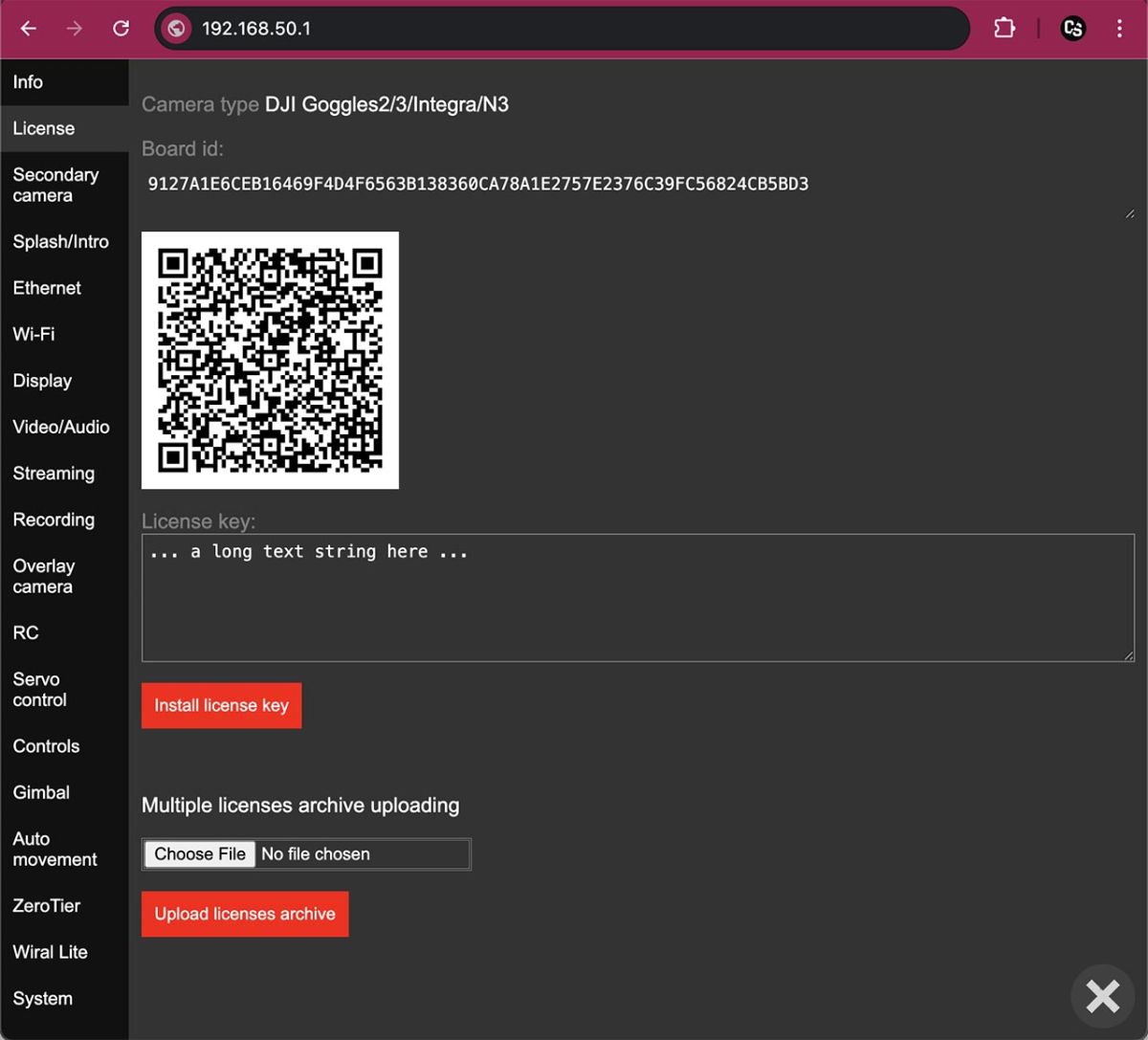
Task: Click inside the License key text area
Action: (636, 598)
